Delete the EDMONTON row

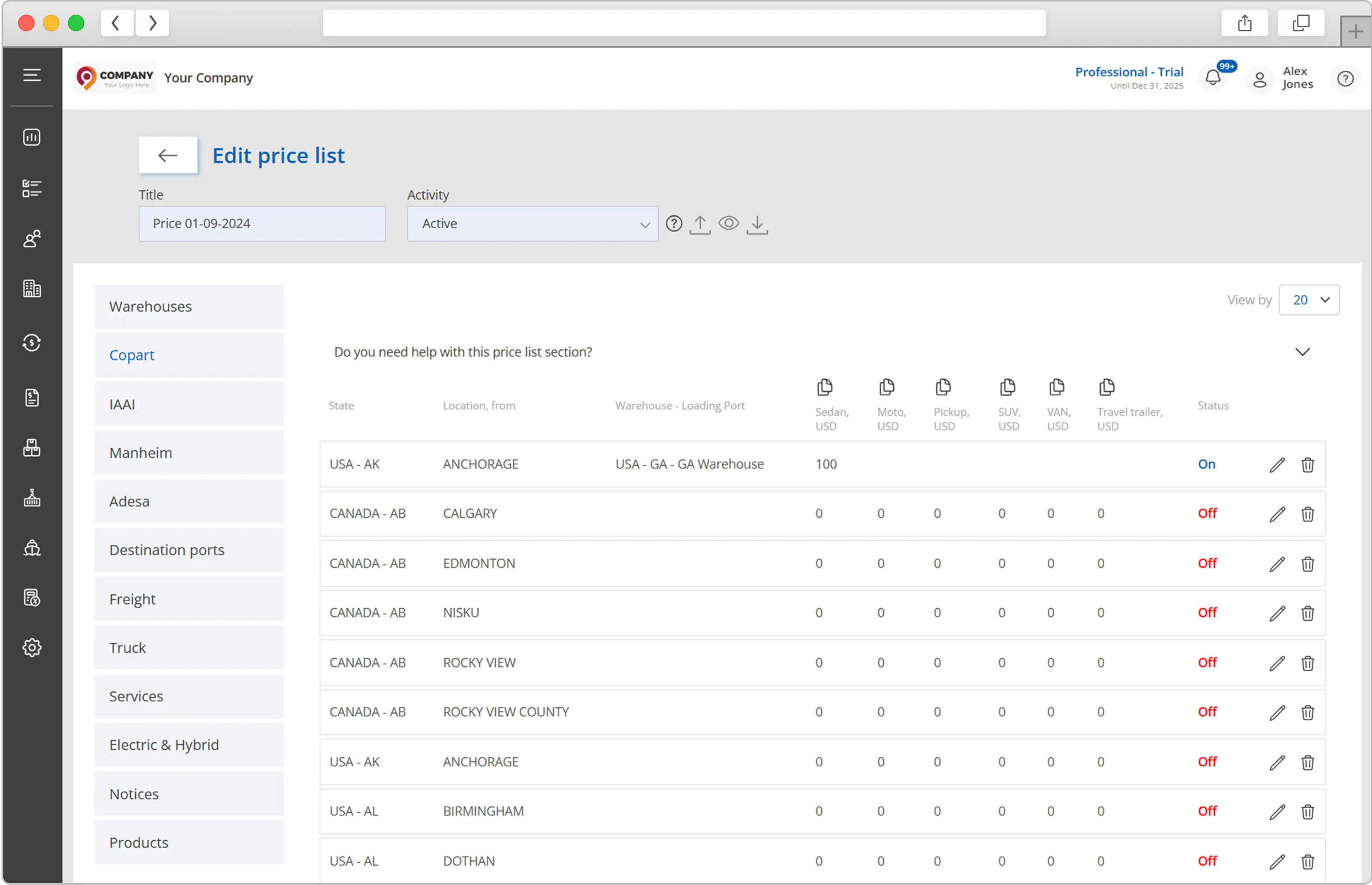pos(1307,564)
